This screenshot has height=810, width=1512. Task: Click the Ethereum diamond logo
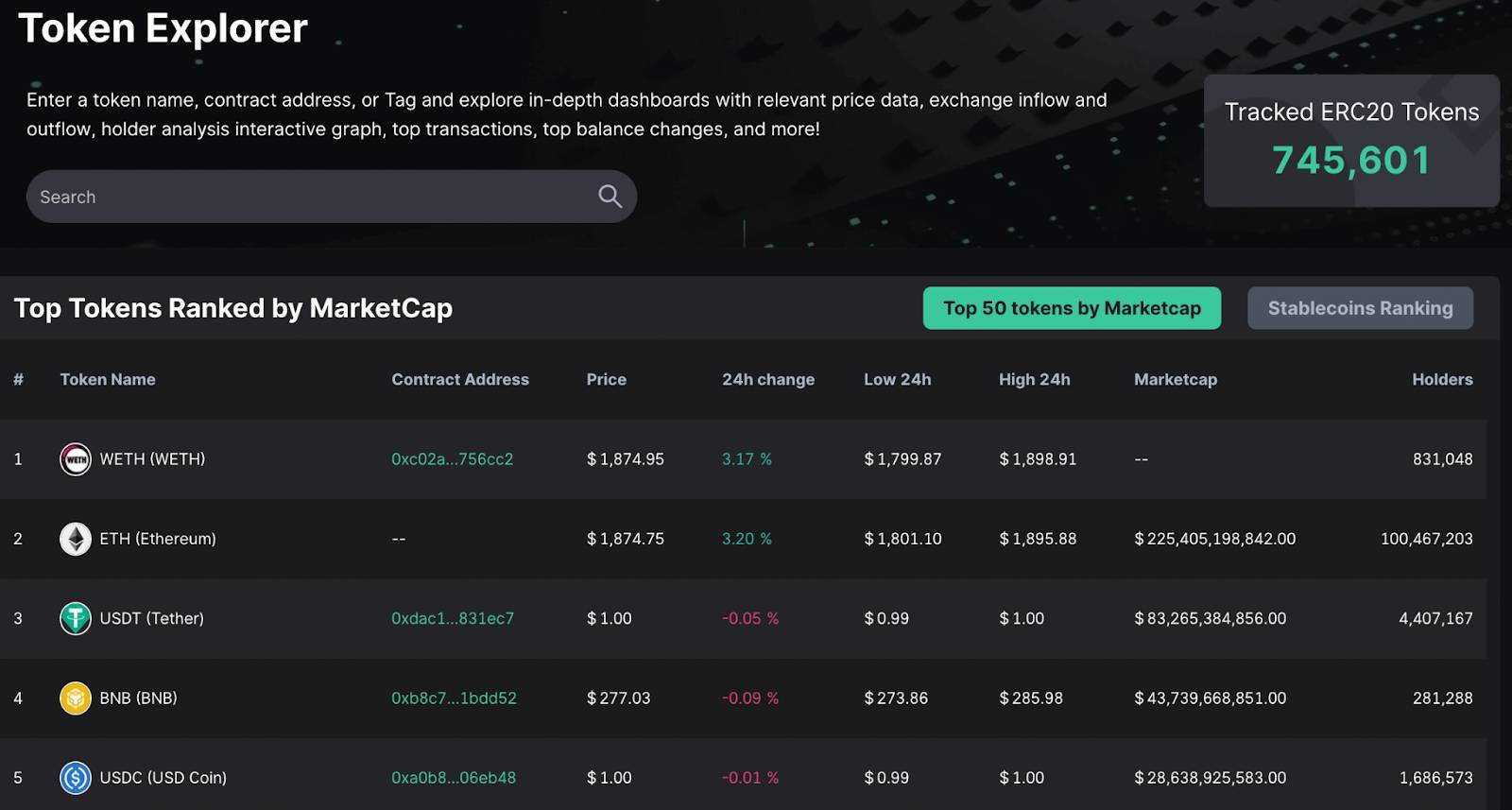[76, 539]
